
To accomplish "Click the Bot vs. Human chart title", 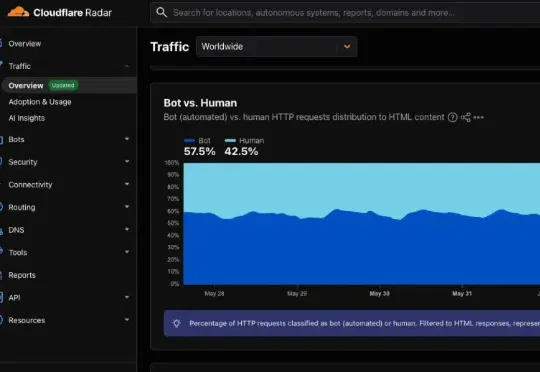I will [200, 103].
